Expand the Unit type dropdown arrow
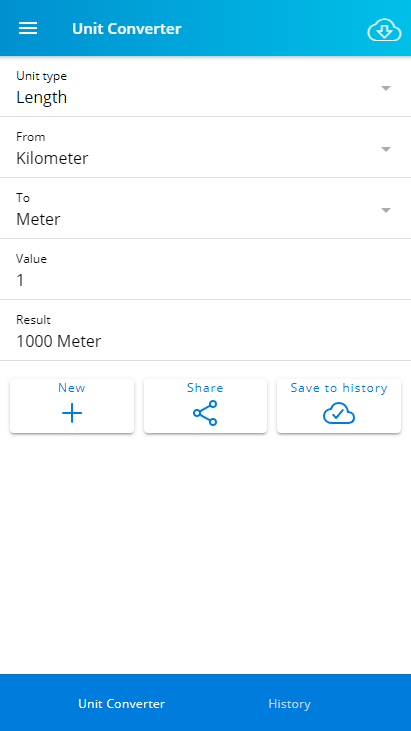This screenshot has width=411, height=731. (385, 88)
